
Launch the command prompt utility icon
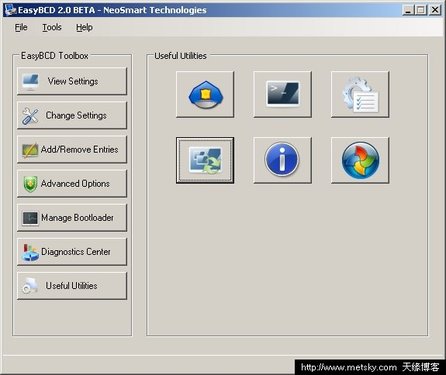[x=282, y=94]
